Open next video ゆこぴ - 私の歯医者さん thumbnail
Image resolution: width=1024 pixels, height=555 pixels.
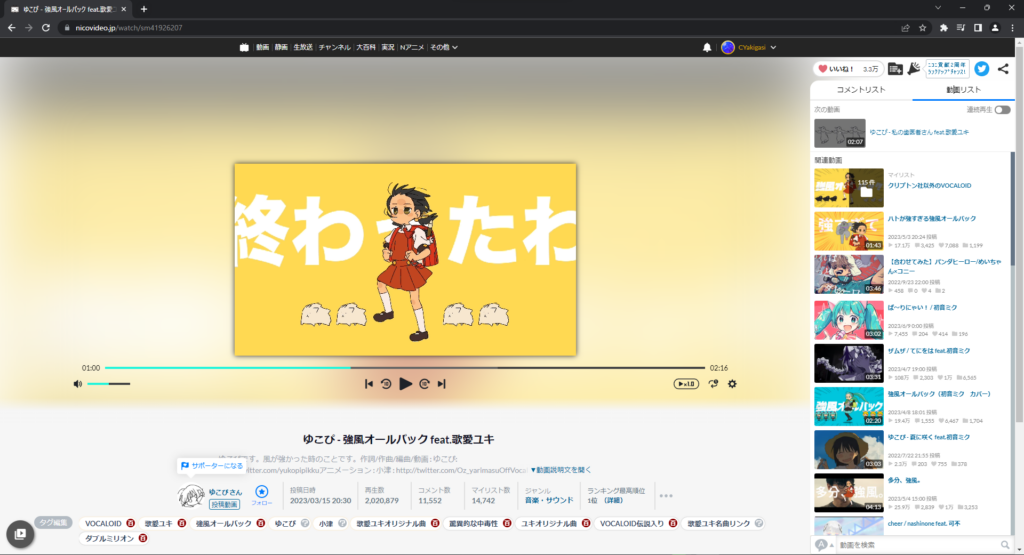(839, 133)
